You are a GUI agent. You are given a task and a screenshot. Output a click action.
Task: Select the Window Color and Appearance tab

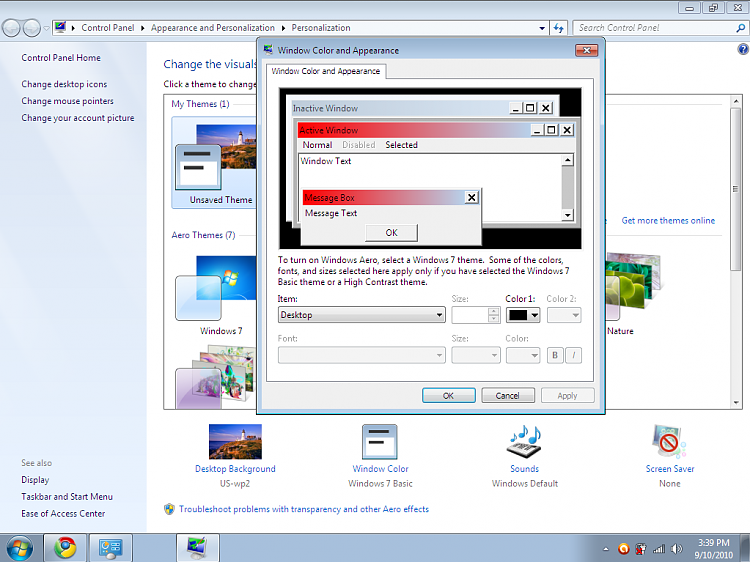326,71
